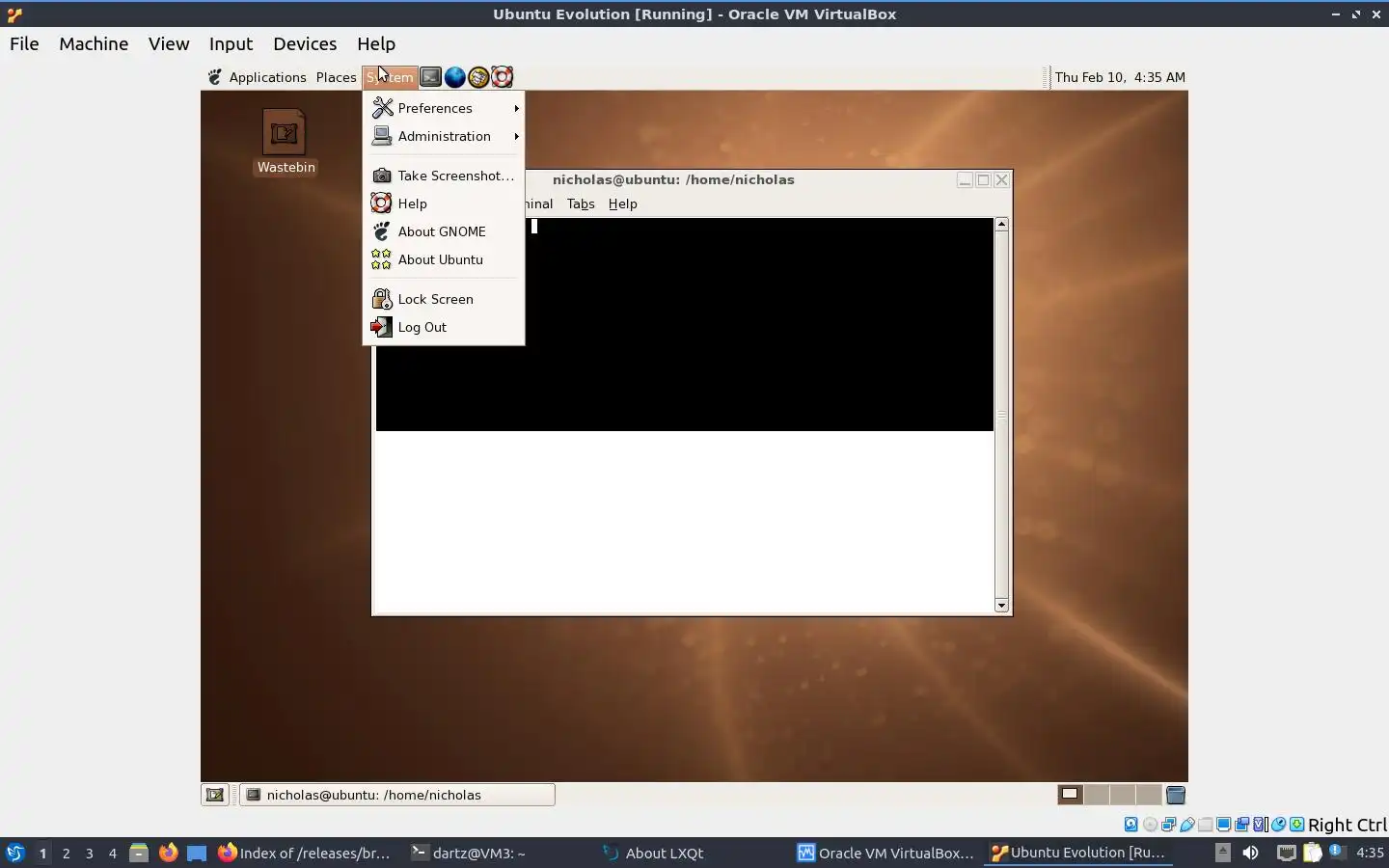The width and height of the screenshot is (1389, 868).
Task: Open VirtualBox Input menu
Action: pyautogui.click(x=231, y=43)
